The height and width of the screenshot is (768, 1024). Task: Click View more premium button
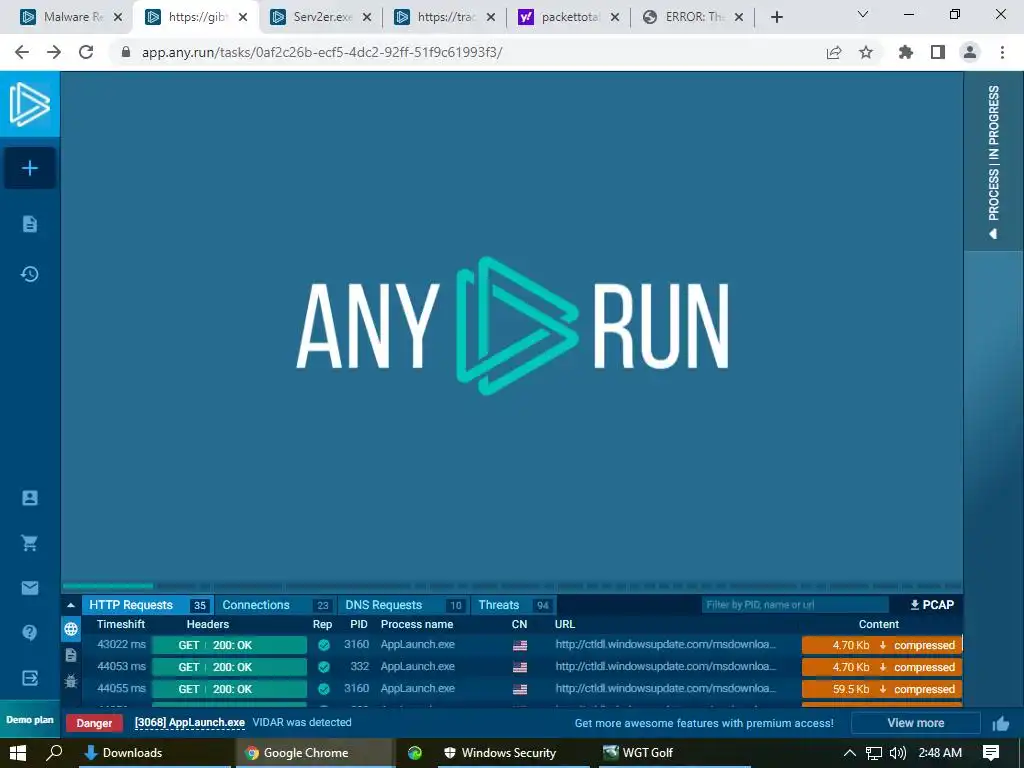pyautogui.click(x=916, y=723)
